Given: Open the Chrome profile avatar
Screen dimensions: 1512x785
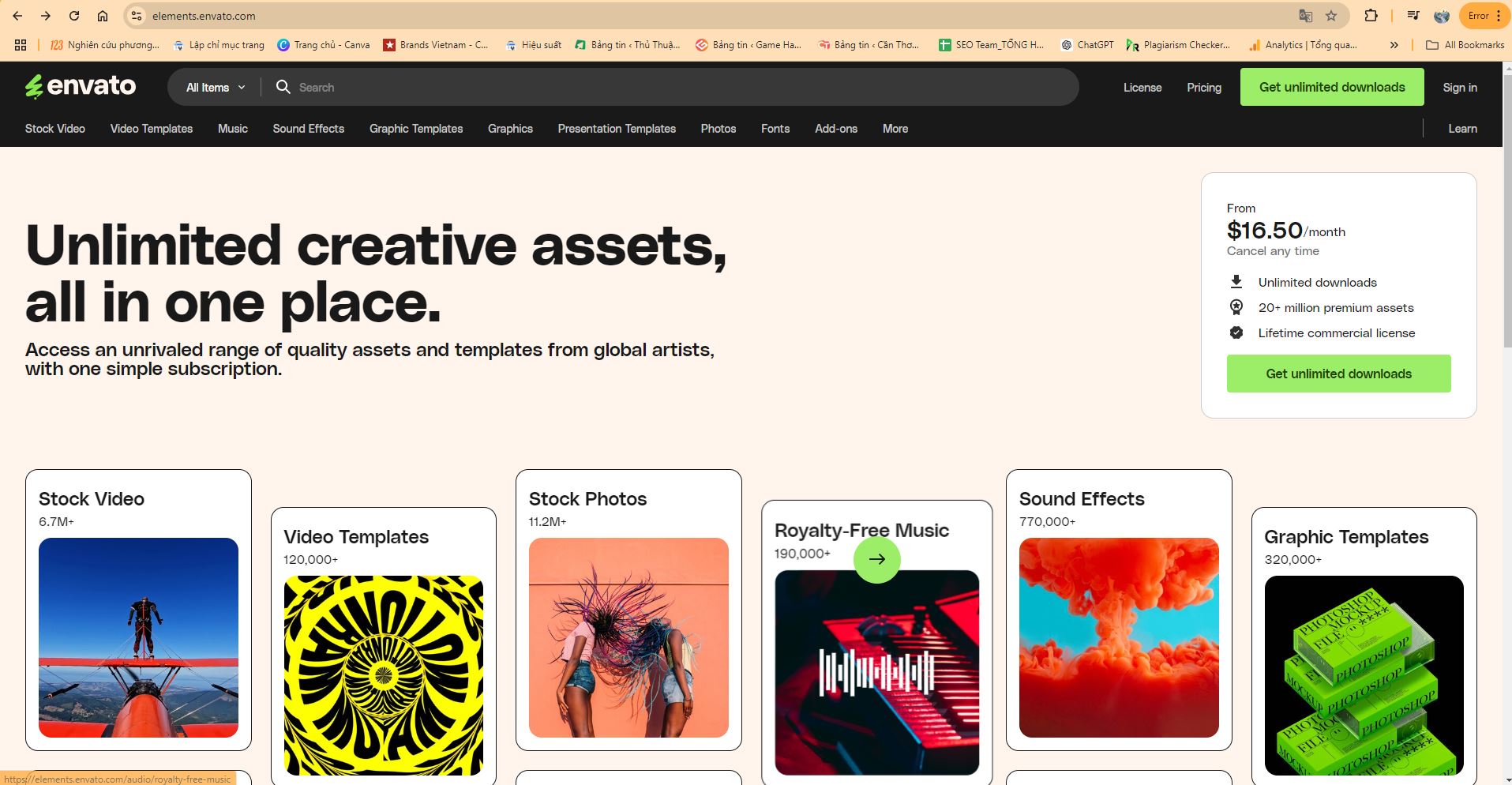Looking at the screenshot, I should point(1442,16).
